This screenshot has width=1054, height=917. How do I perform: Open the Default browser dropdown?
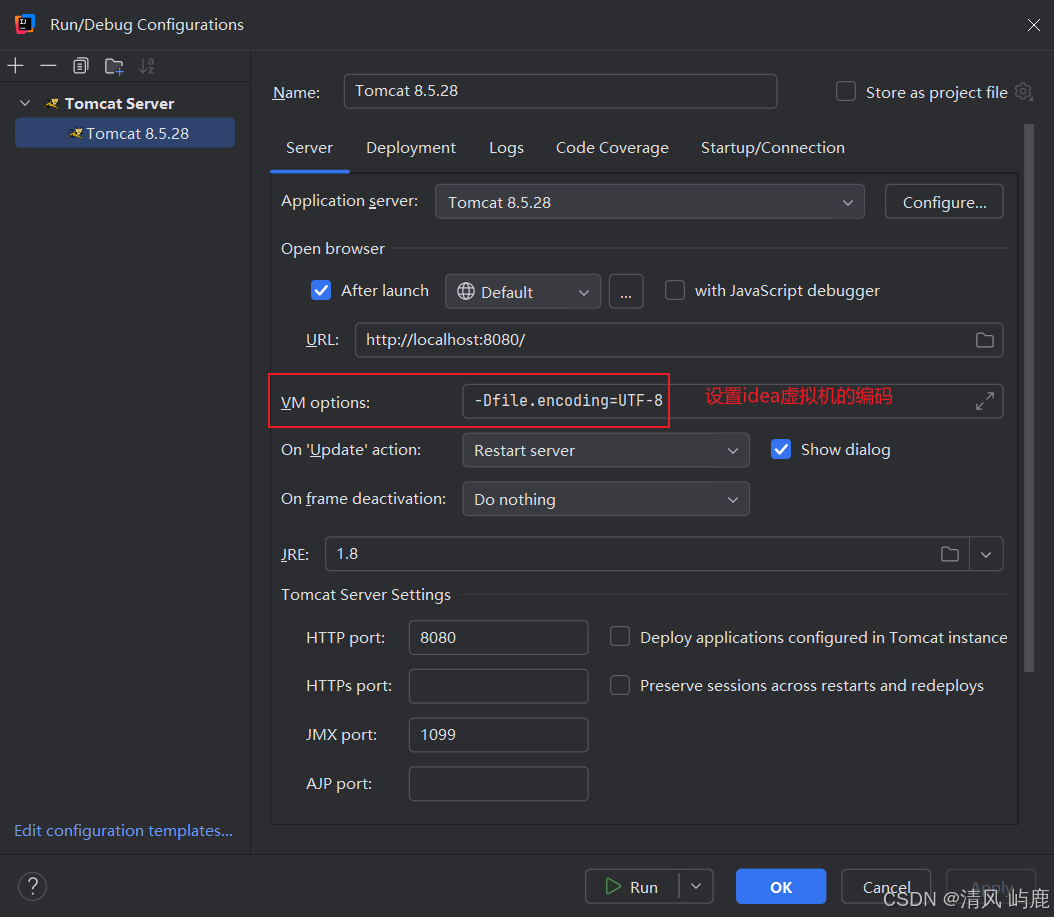pos(523,291)
